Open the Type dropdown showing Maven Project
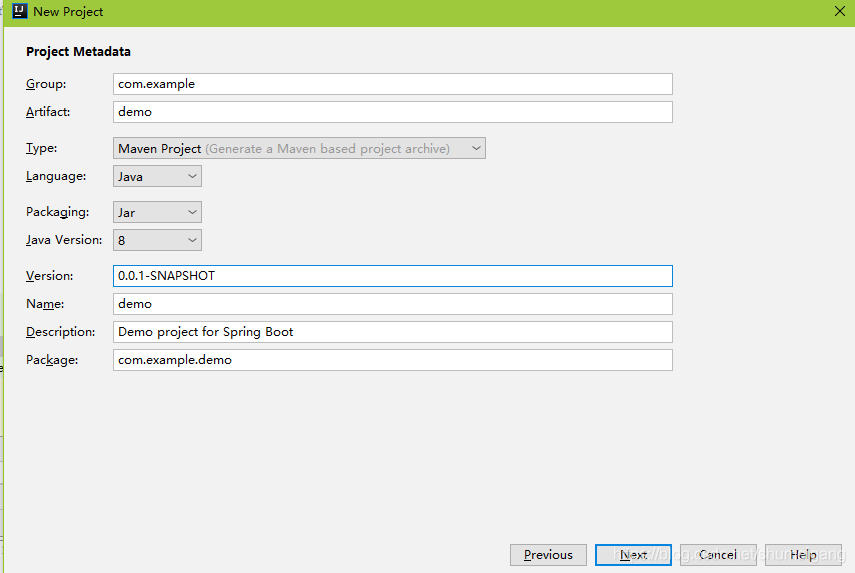This screenshot has height=573, width=855. 299,148
